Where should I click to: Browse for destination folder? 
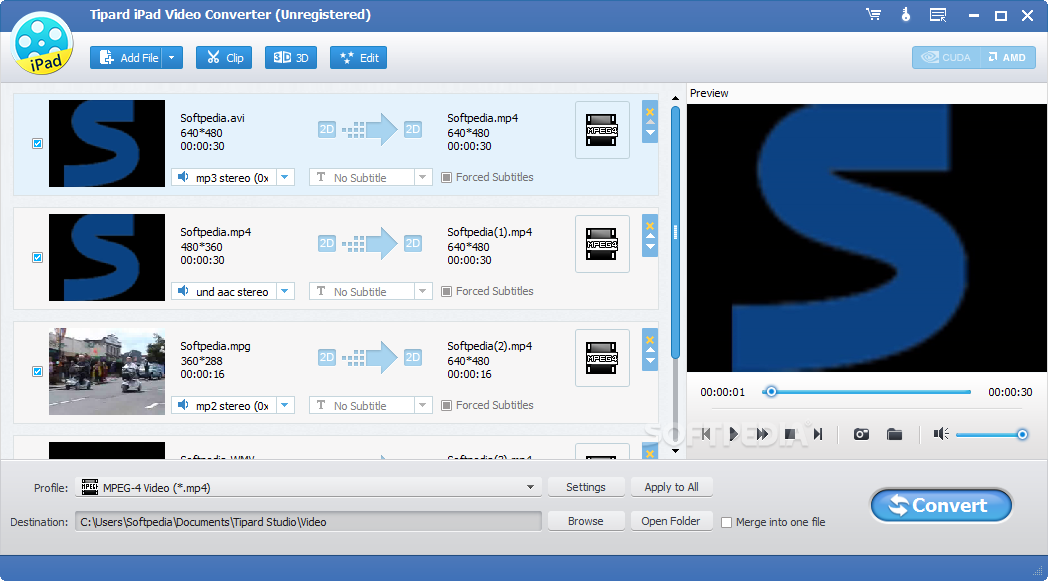(x=586, y=521)
